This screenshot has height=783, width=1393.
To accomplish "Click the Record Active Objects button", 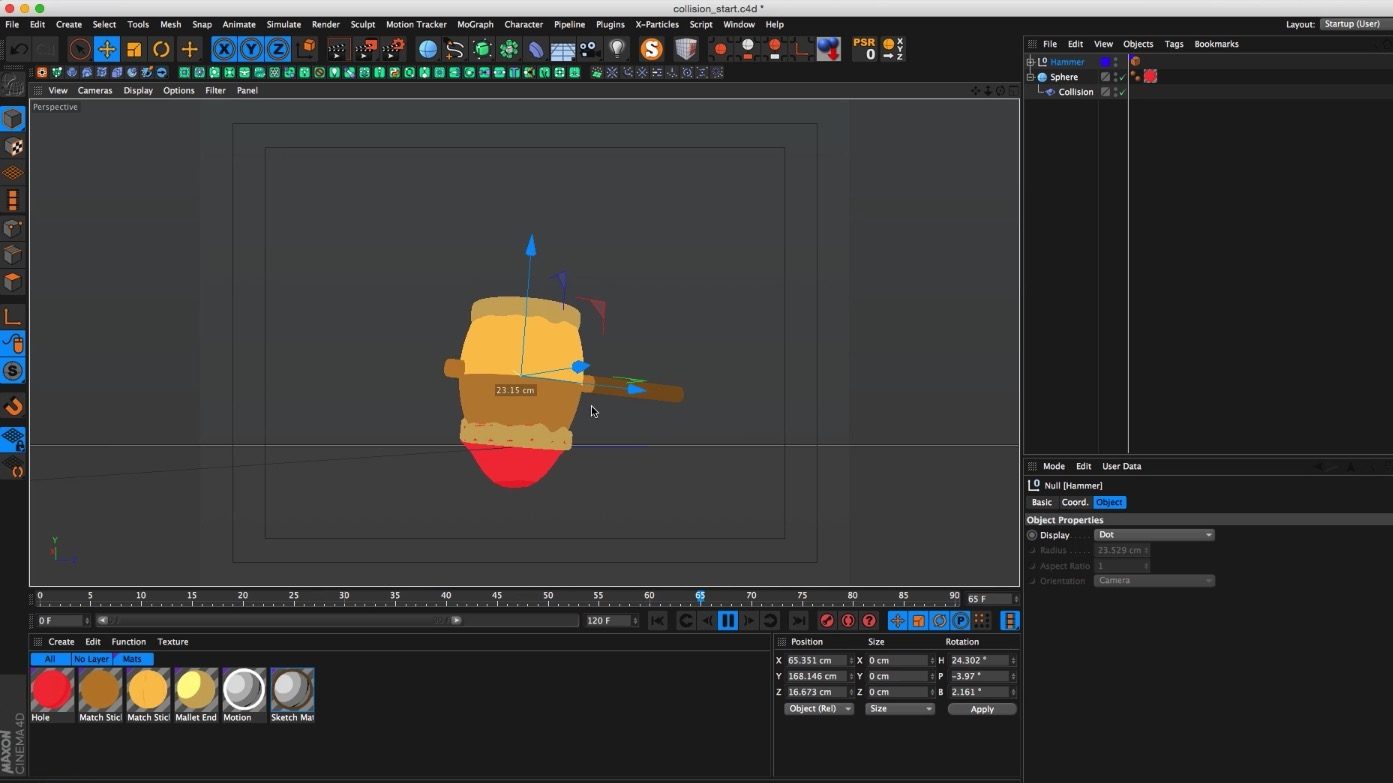I will (x=827, y=621).
